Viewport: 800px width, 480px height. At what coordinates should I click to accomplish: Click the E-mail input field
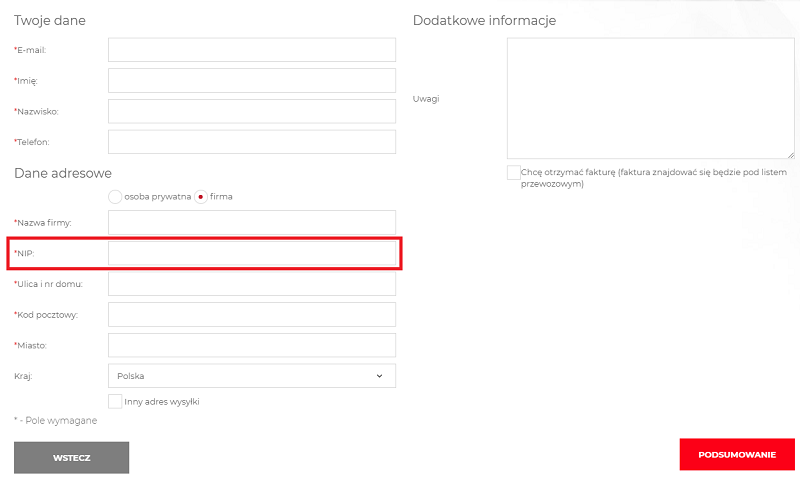[x=251, y=50]
